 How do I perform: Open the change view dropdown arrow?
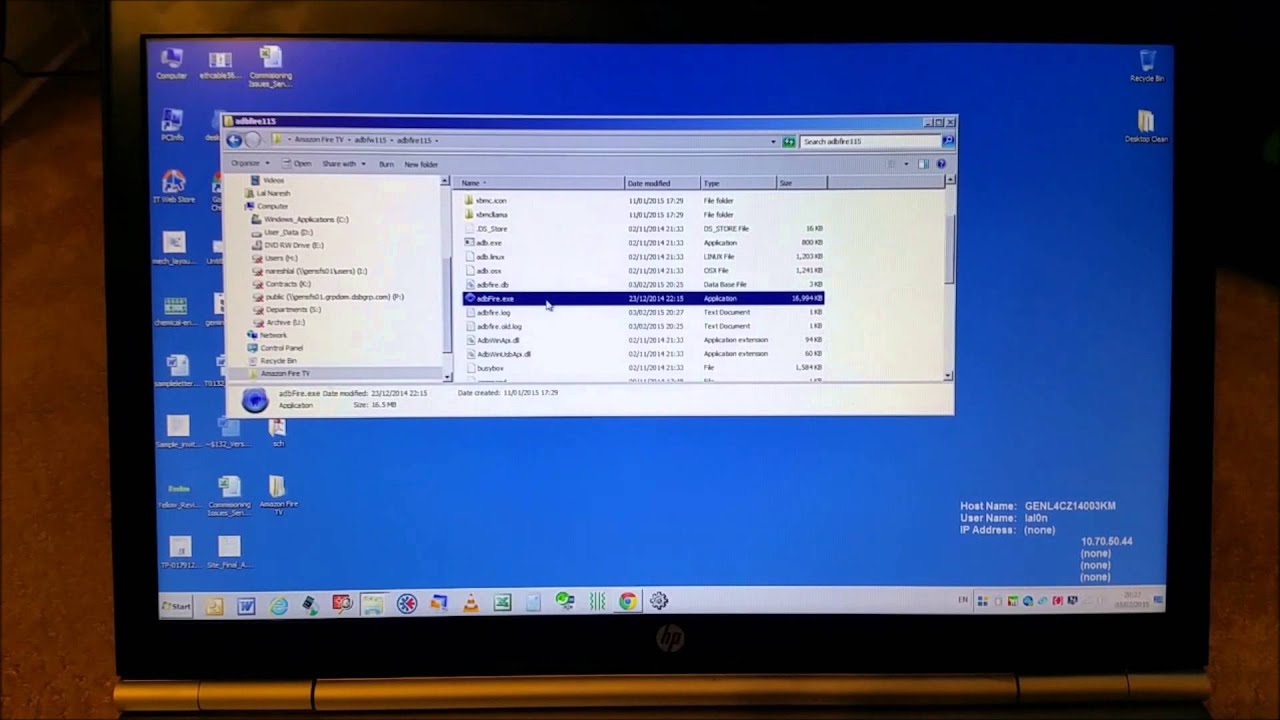906,164
